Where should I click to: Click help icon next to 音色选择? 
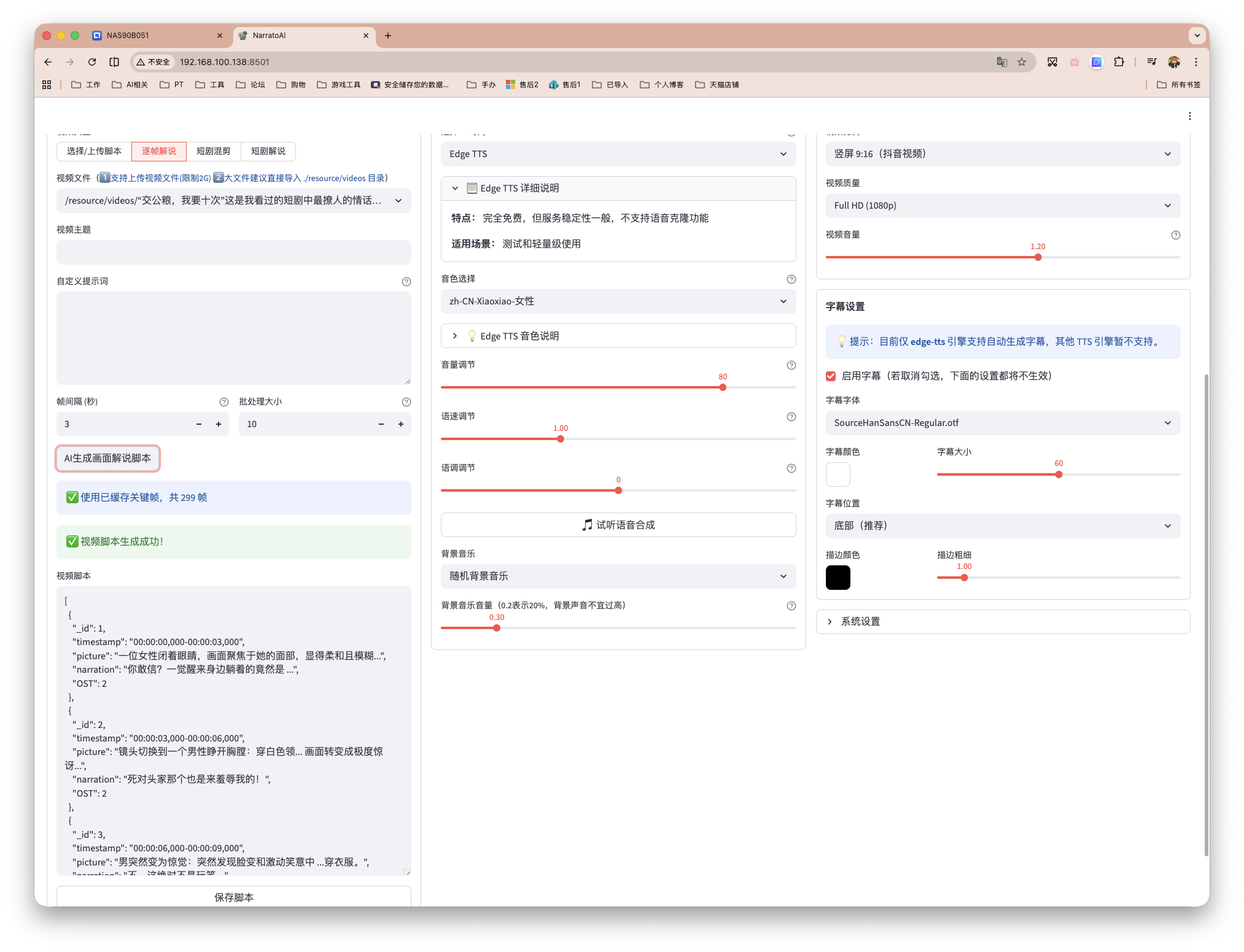(791, 279)
